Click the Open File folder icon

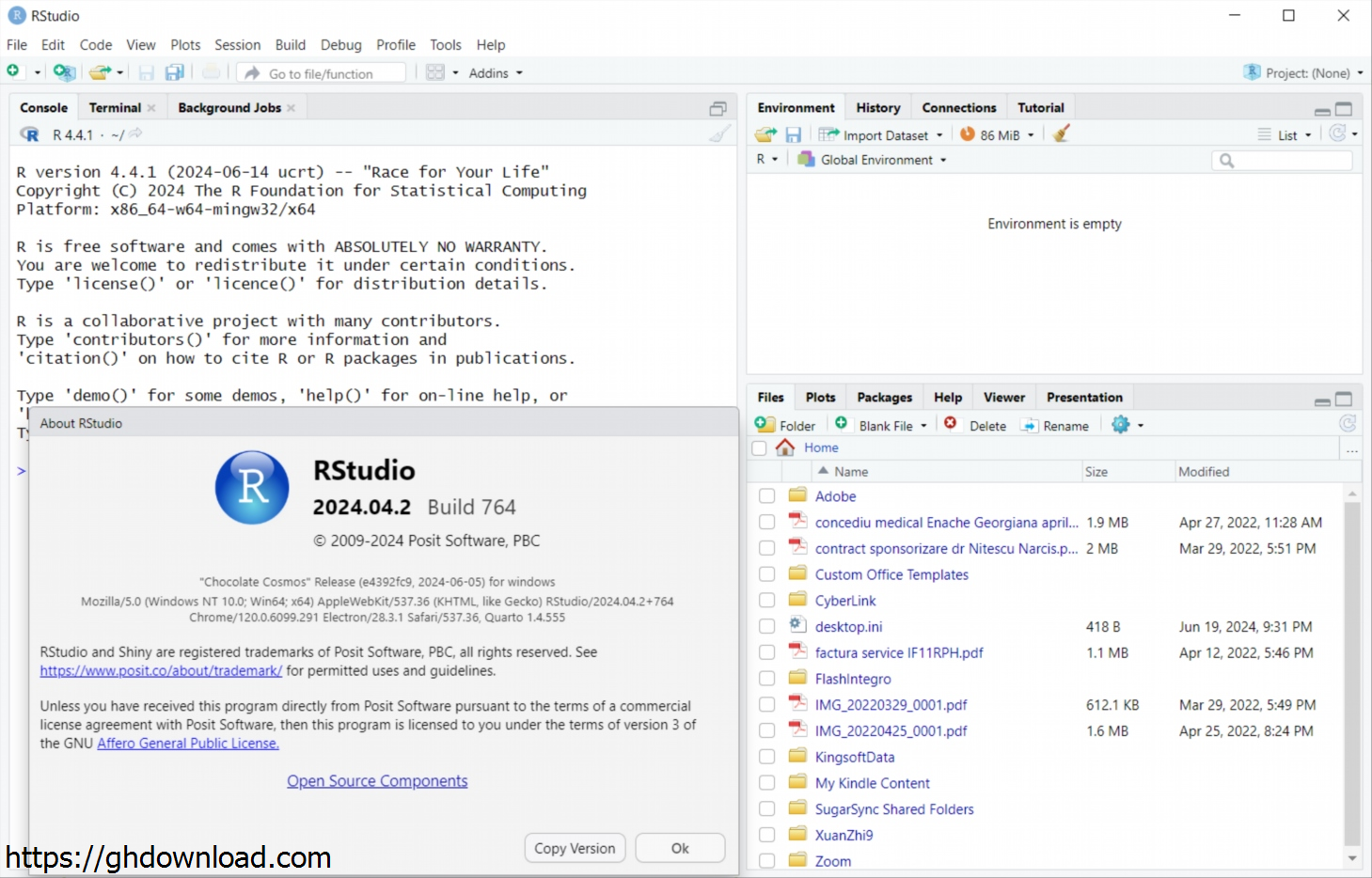point(100,72)
